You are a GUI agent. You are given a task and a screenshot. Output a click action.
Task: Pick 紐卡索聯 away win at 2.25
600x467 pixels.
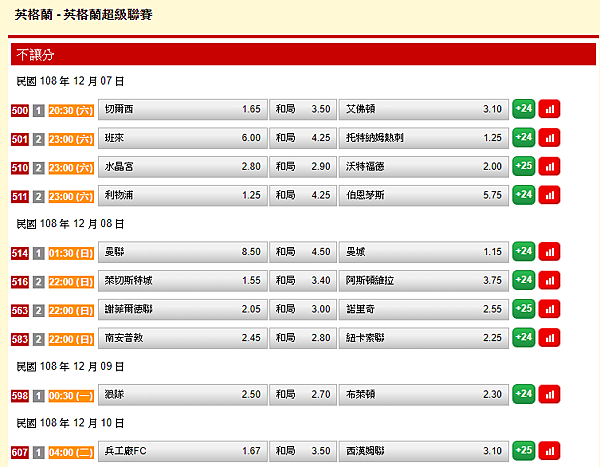[x=424, y=338]
